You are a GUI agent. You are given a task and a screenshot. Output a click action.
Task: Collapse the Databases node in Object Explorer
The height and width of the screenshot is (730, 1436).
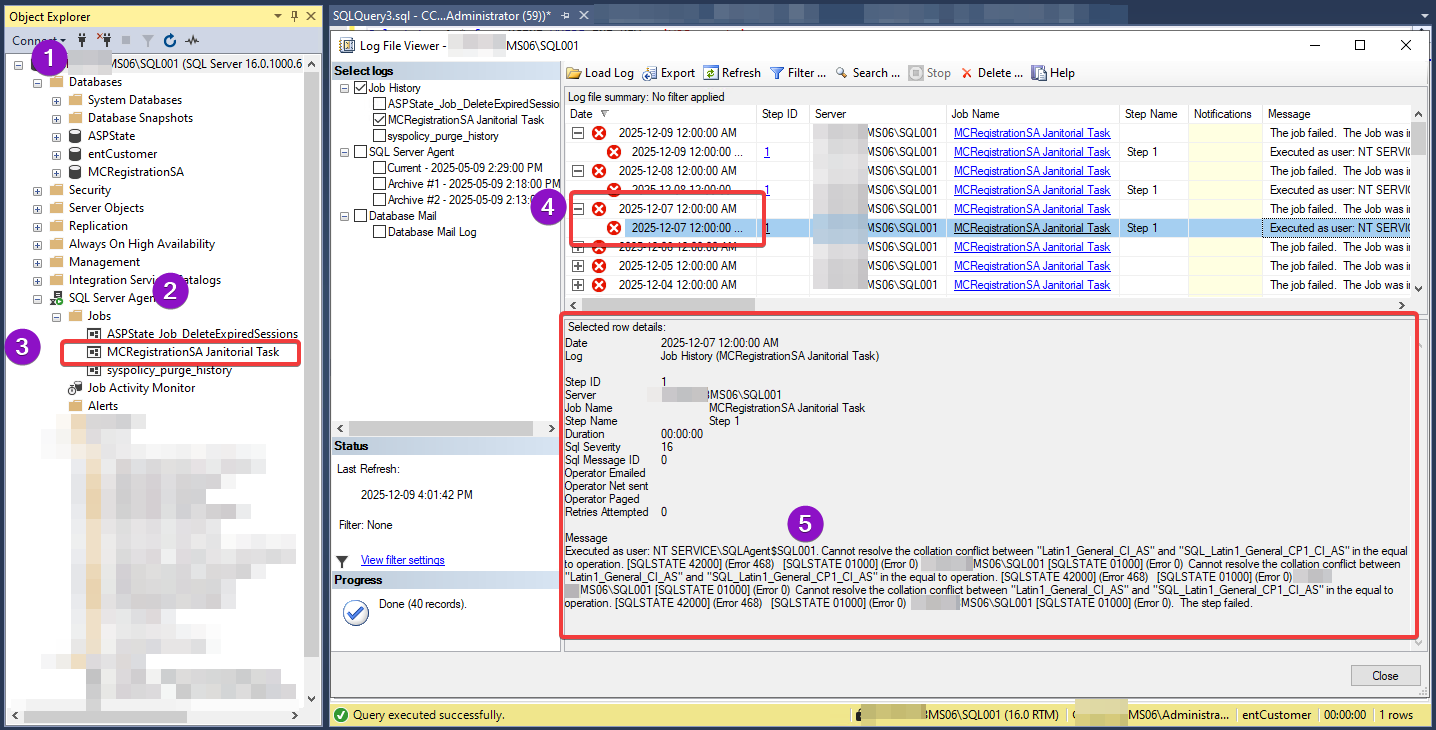(38, 82)
